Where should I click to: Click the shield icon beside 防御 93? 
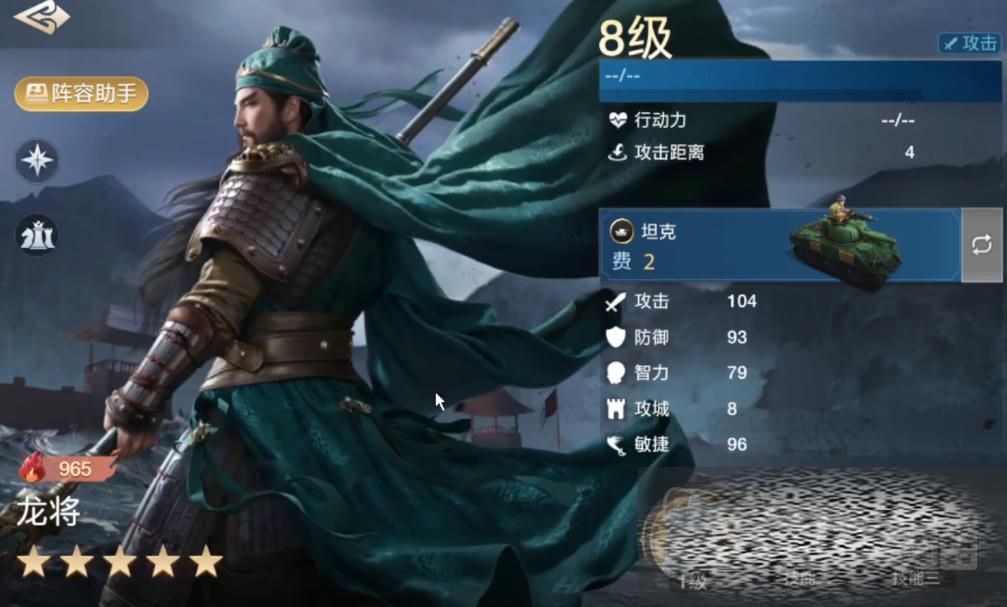click(615, 337)
